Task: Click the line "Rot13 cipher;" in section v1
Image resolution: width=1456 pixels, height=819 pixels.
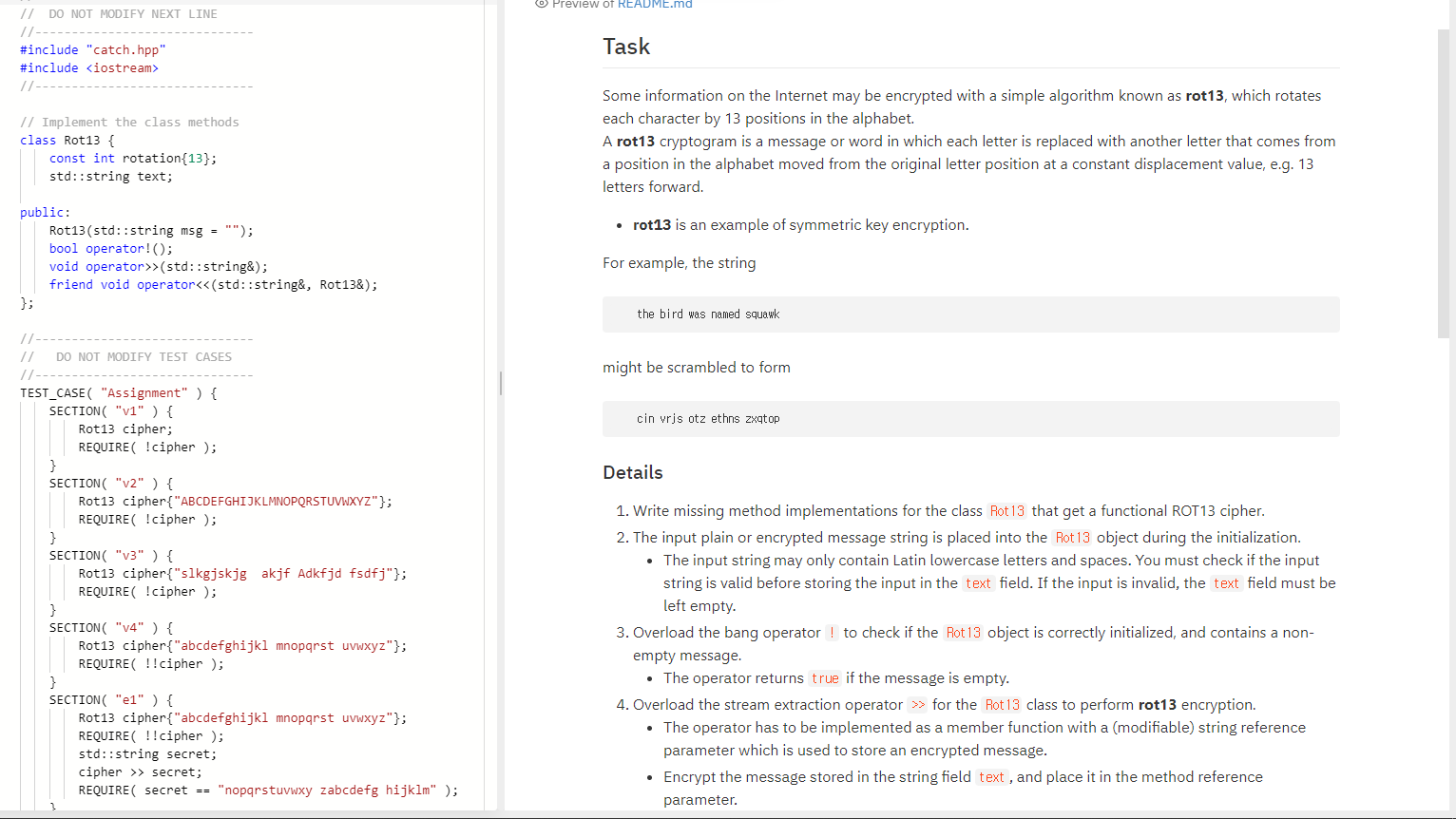Action: 125,429
